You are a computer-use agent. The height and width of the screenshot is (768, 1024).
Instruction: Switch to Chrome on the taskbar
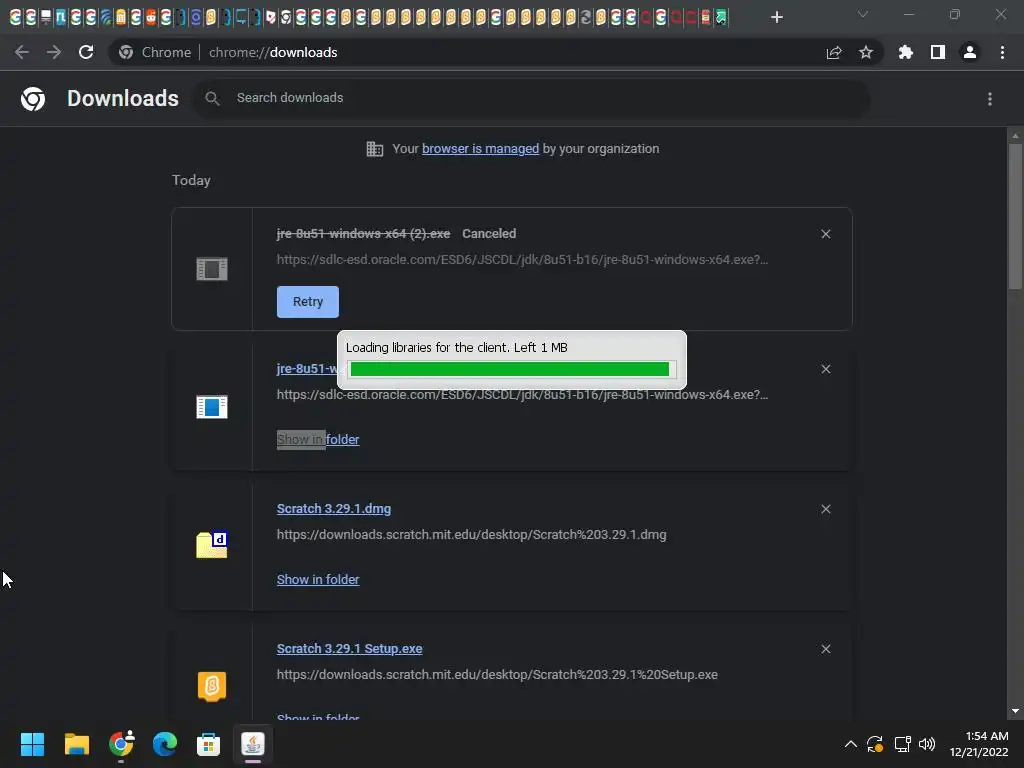click(121, 744)
